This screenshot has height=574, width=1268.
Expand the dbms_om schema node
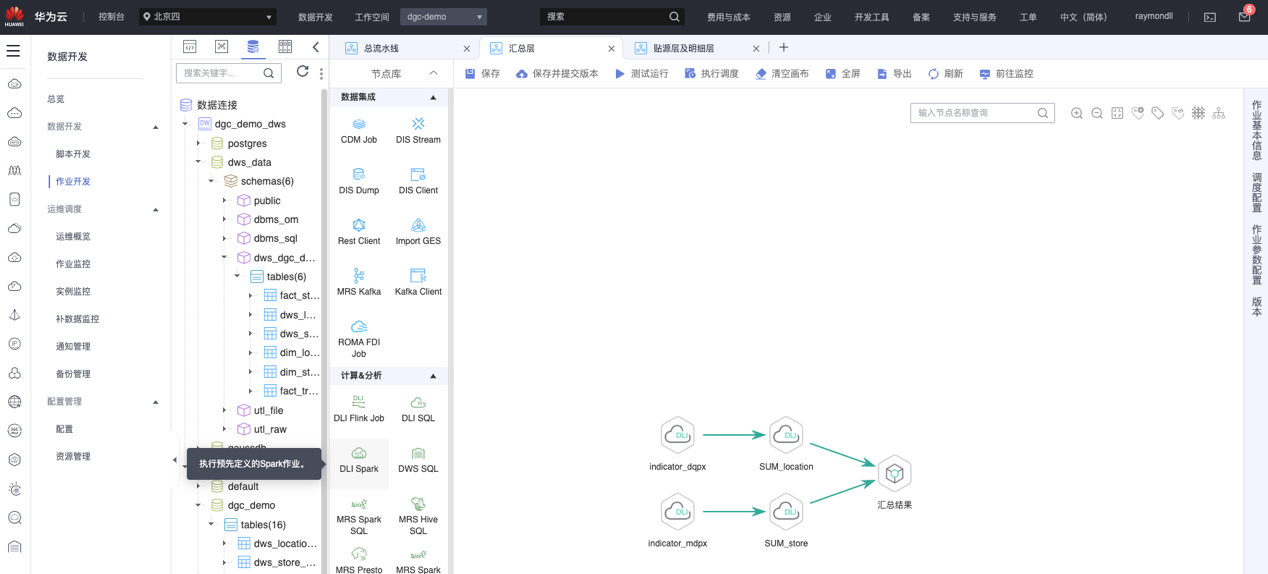tap(224, 219)
